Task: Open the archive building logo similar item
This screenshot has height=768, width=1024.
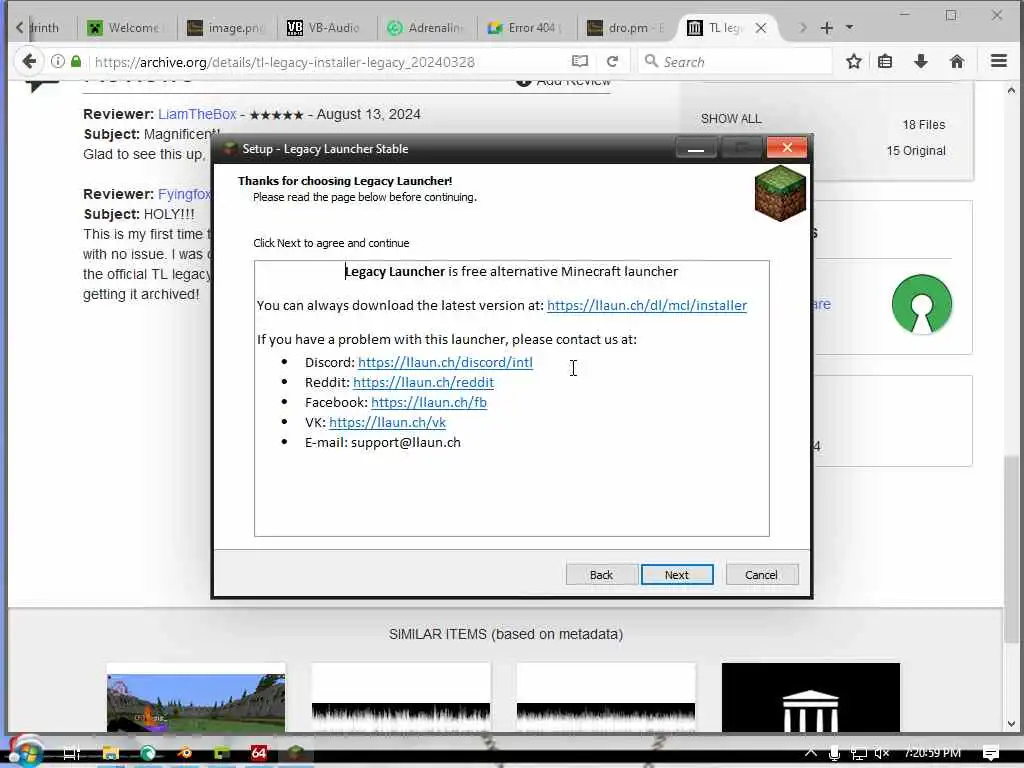Action: (810, 697)
